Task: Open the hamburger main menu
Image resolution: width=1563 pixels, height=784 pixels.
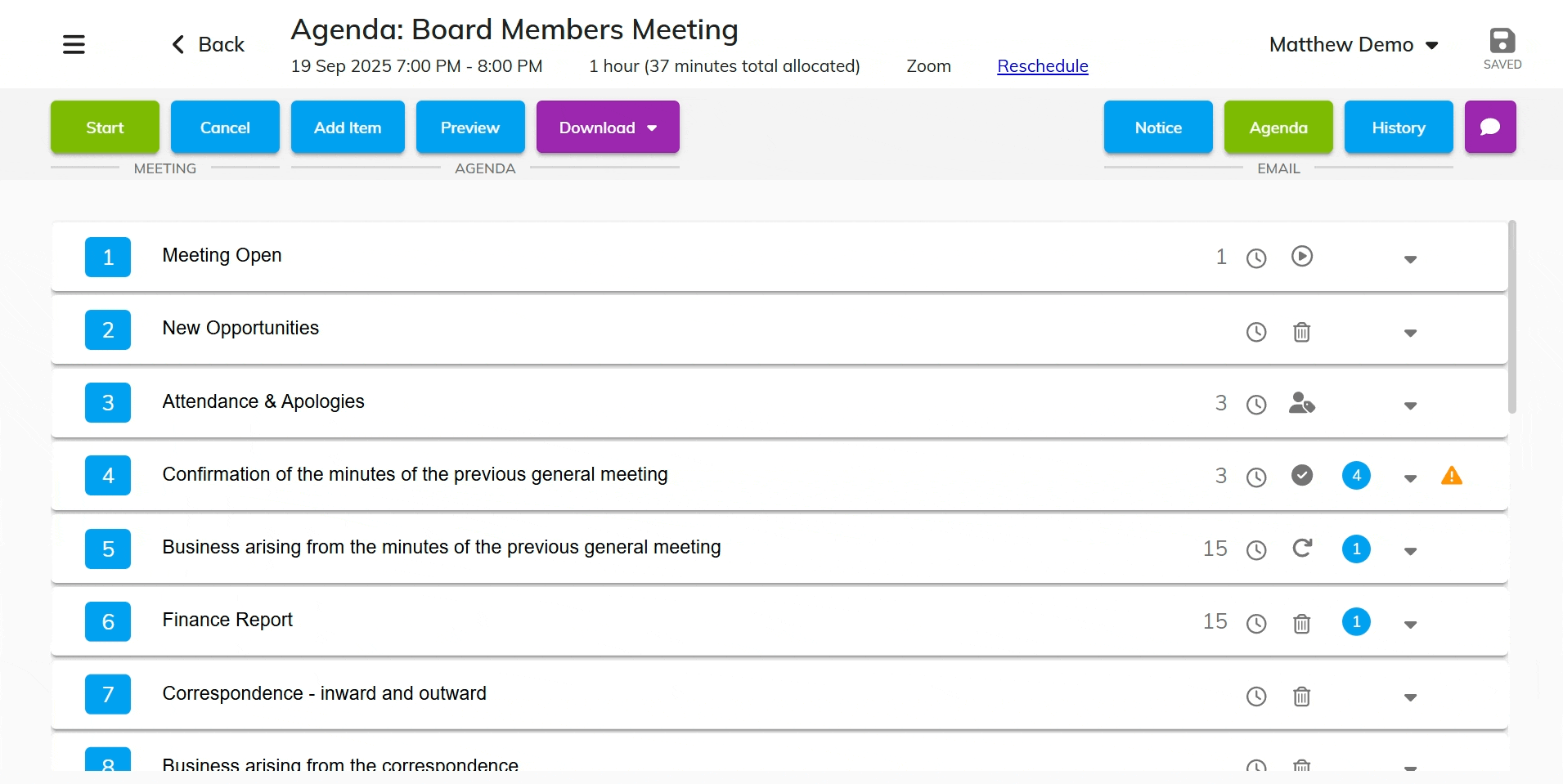Action: click(x=74, y=44)
